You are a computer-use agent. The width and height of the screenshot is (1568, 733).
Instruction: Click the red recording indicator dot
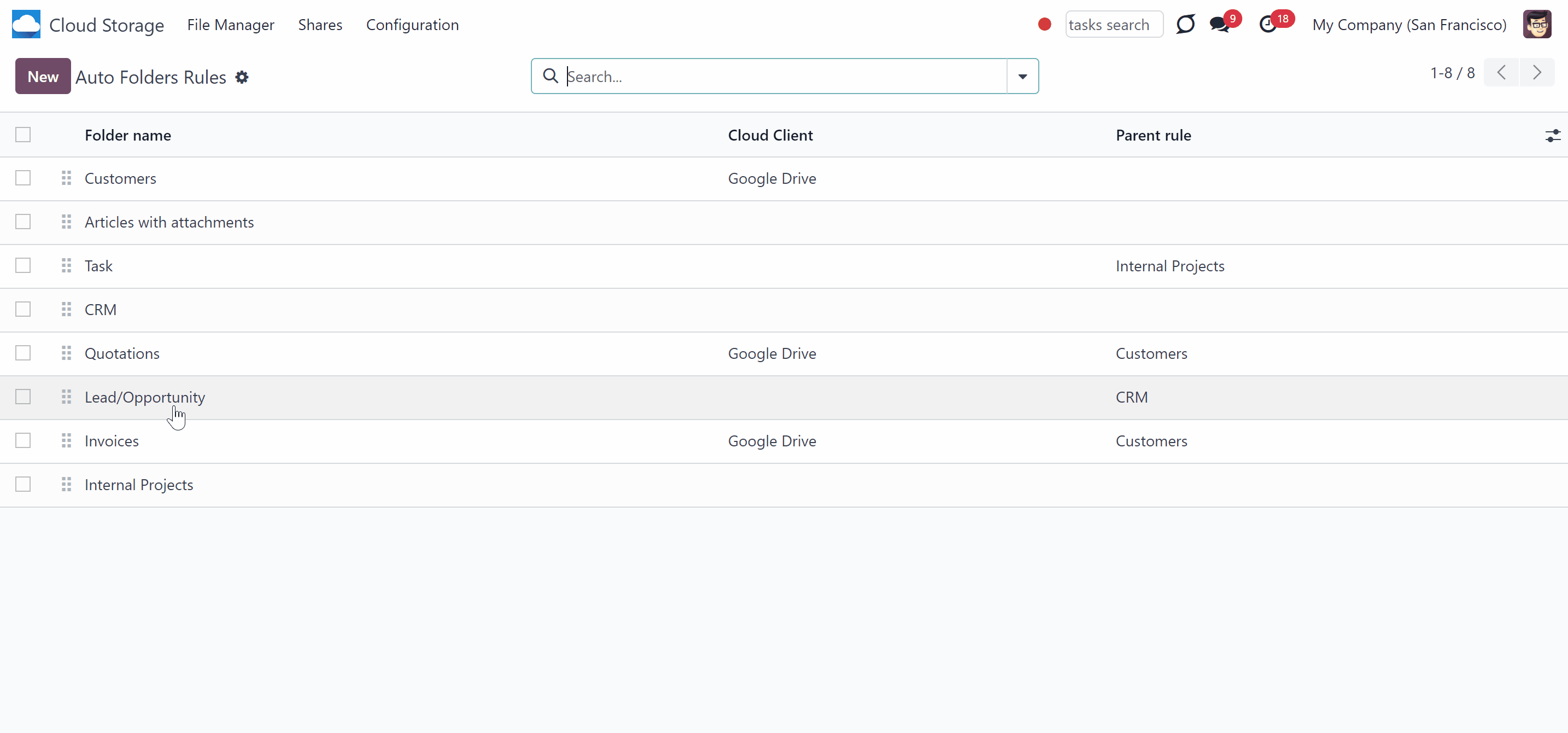1045,25
